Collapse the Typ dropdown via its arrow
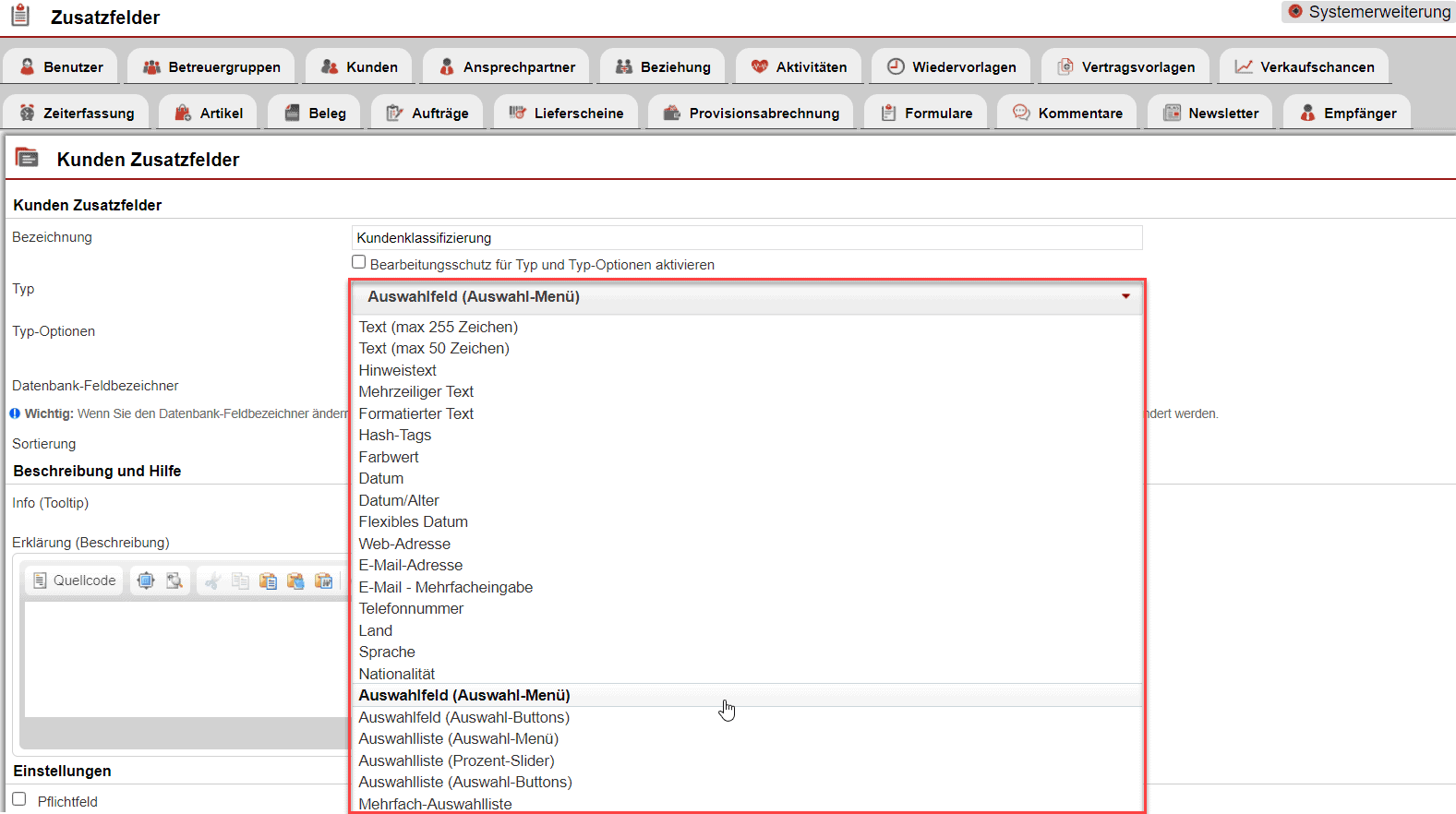 click(x=1125, y=296)
